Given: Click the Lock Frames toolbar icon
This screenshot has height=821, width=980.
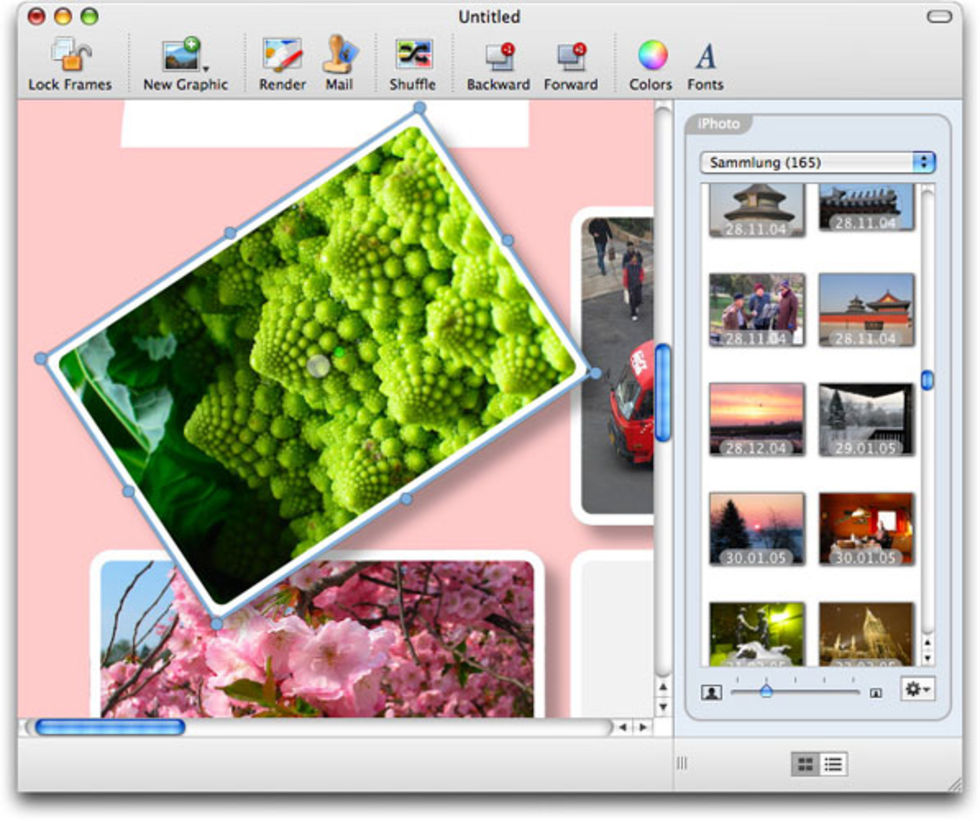Looking at the screenshot, I should coord(69,56).
